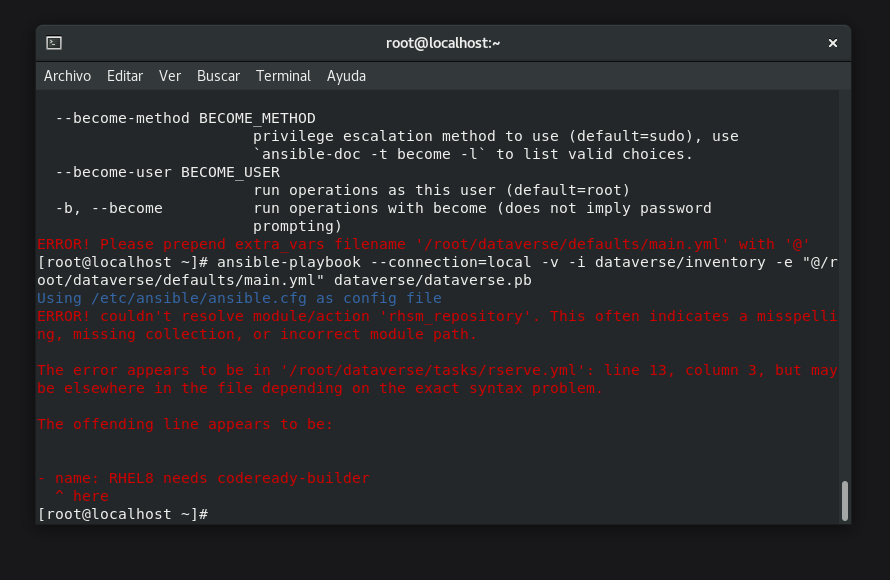The width and height of the screenshot is (890, 580).
Task: Click the terminal icon in the title bar
Action: click(54, 43)
